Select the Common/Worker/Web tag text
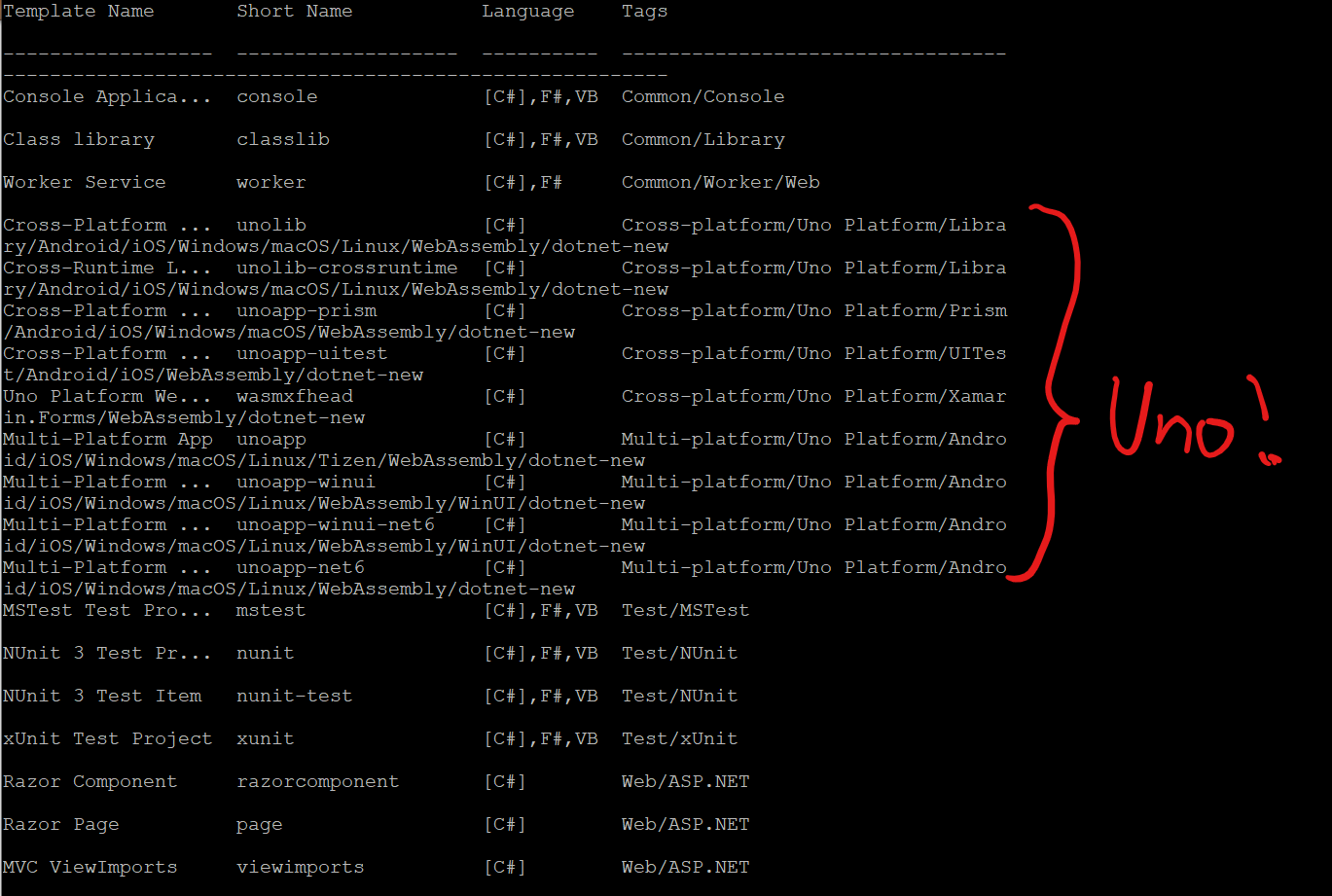 coord(721,182)
